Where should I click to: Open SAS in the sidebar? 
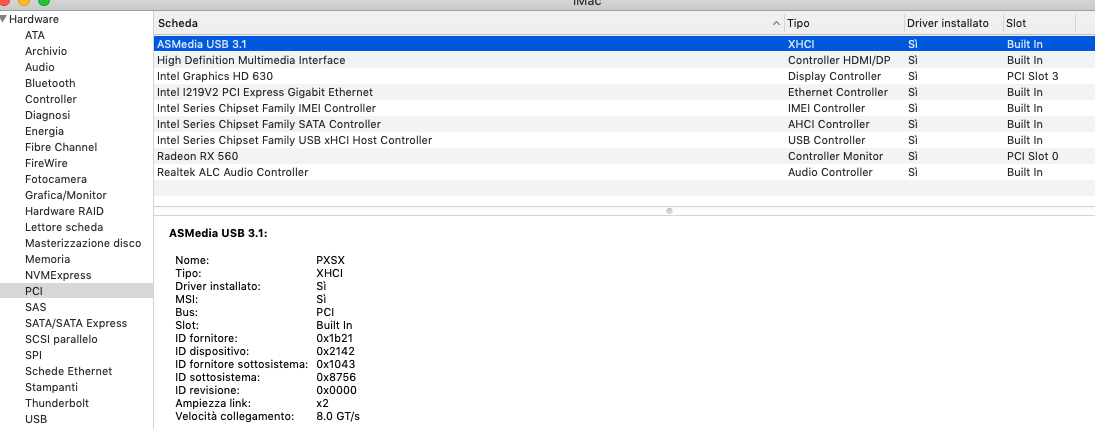click(36, 307)
